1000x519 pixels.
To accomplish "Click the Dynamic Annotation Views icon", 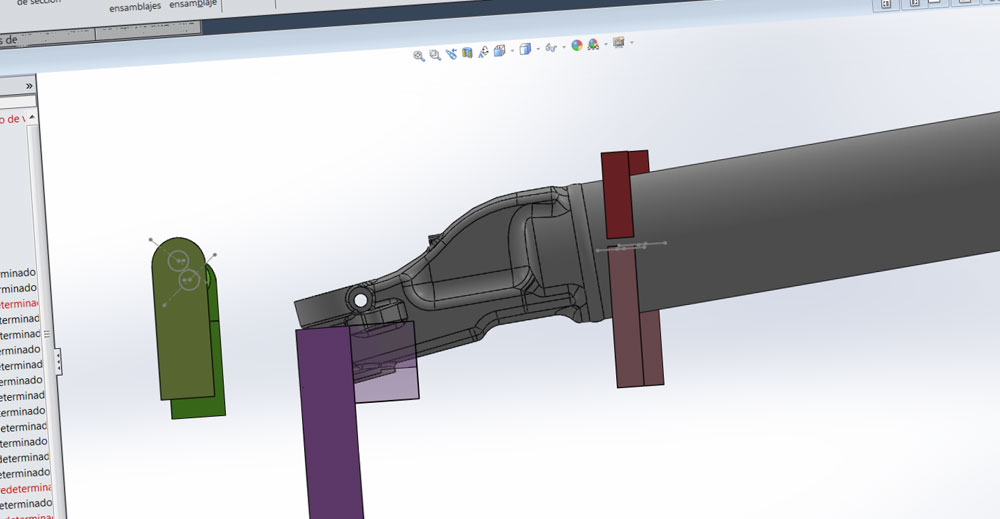I will point(484,51).
